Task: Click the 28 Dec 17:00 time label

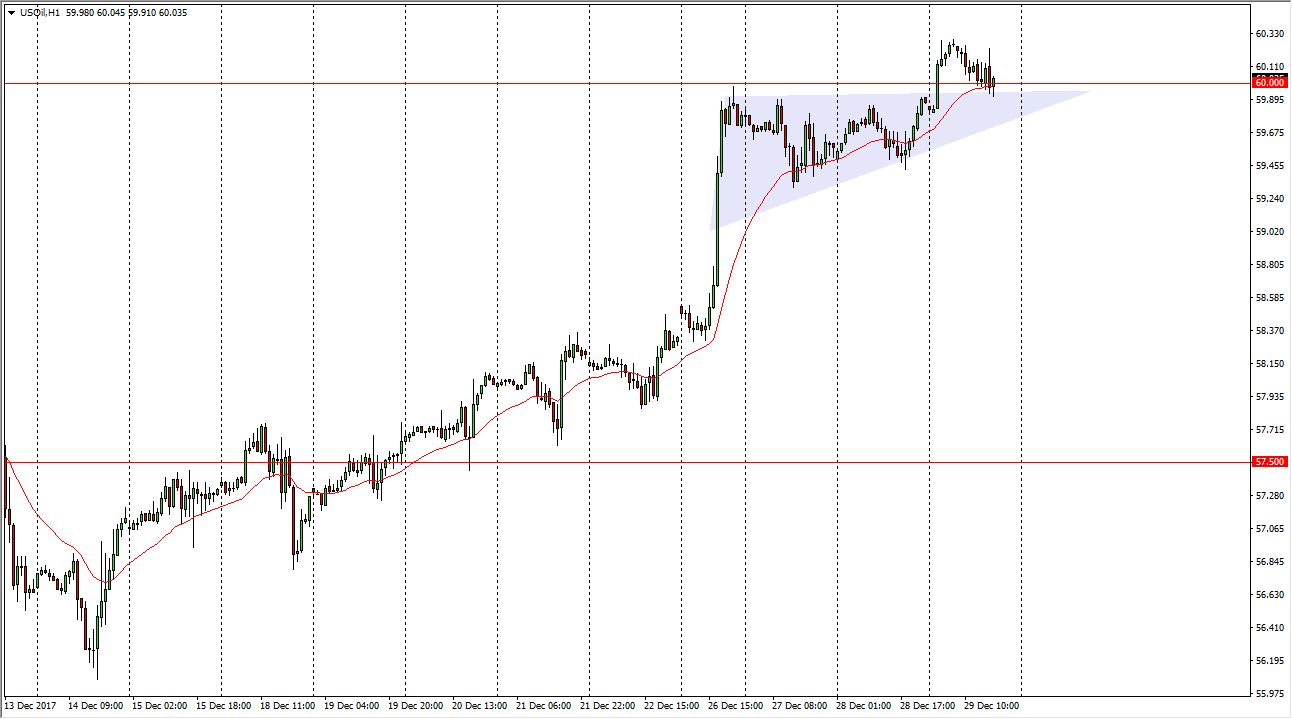Action: [930, 706]
